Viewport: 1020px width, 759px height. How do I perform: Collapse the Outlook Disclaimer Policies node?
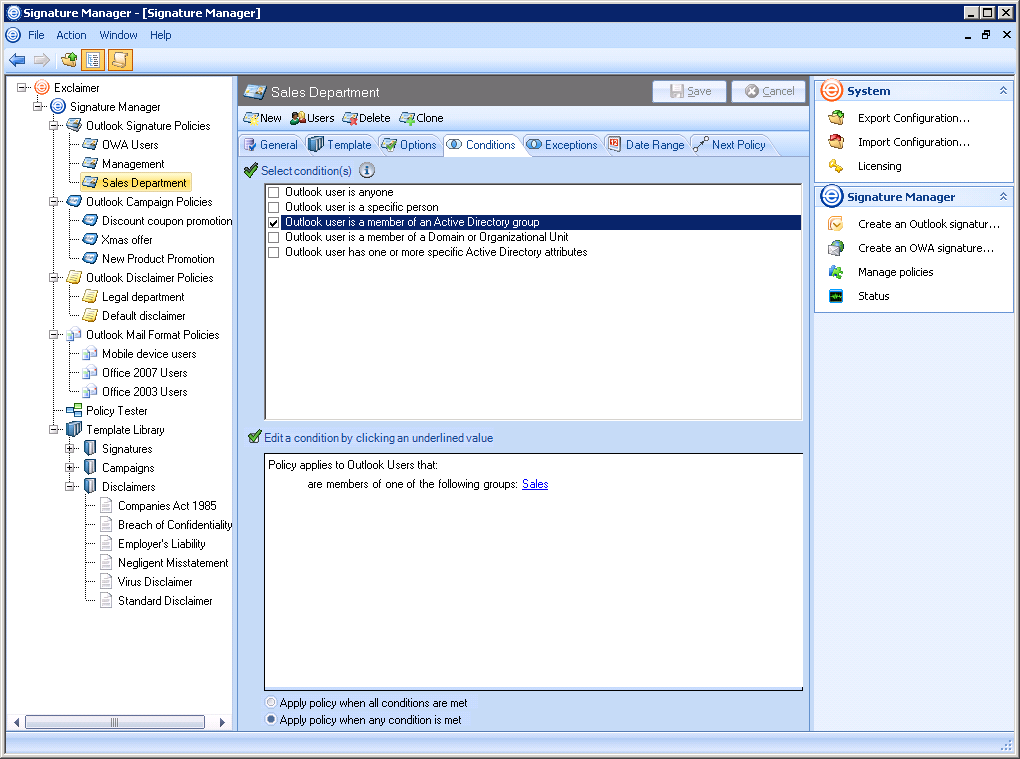point(54,278)
